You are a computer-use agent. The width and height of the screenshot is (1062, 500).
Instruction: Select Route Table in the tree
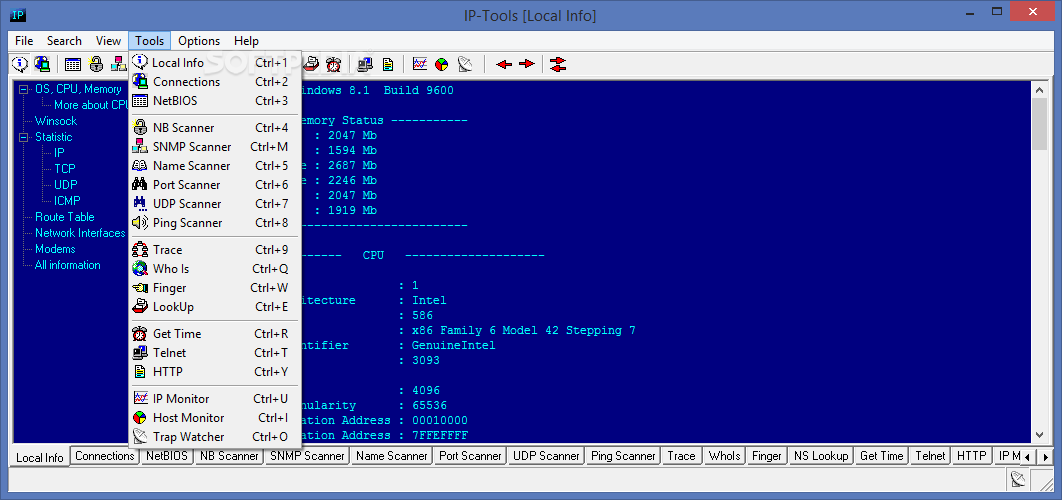coord(64,217)
